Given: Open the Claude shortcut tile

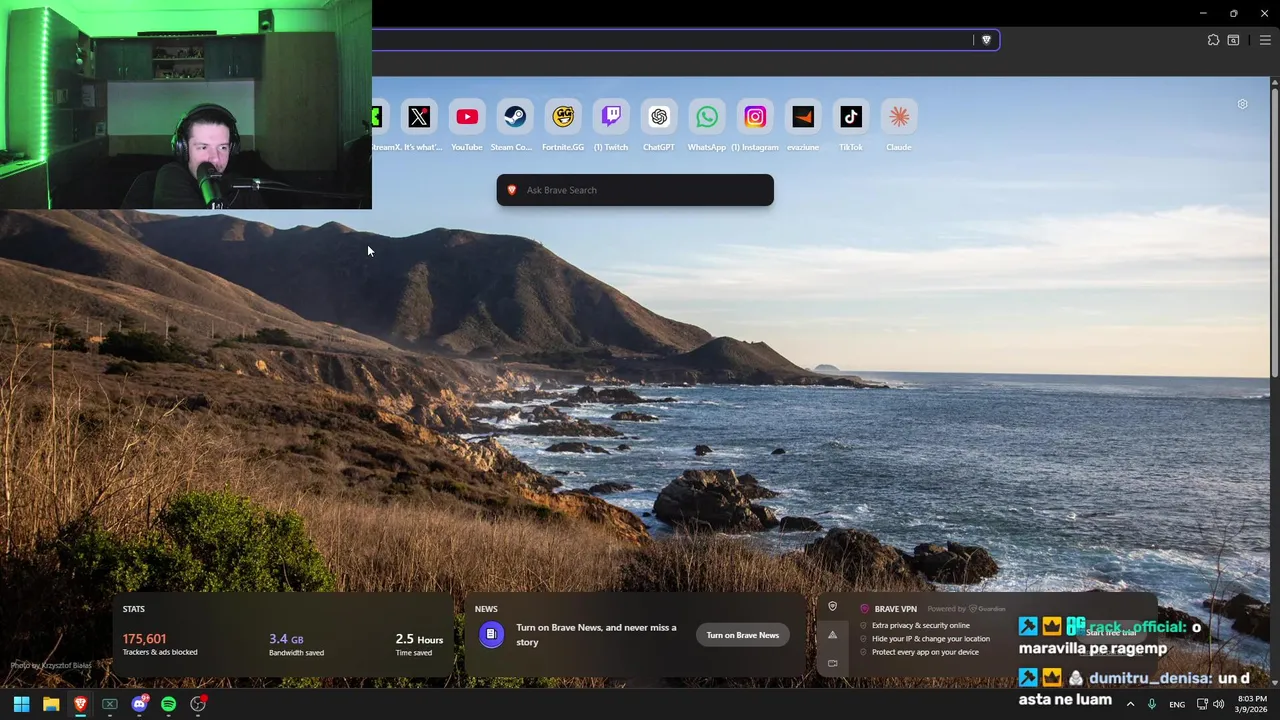Looking at the screenshot, I should (899, 117).
